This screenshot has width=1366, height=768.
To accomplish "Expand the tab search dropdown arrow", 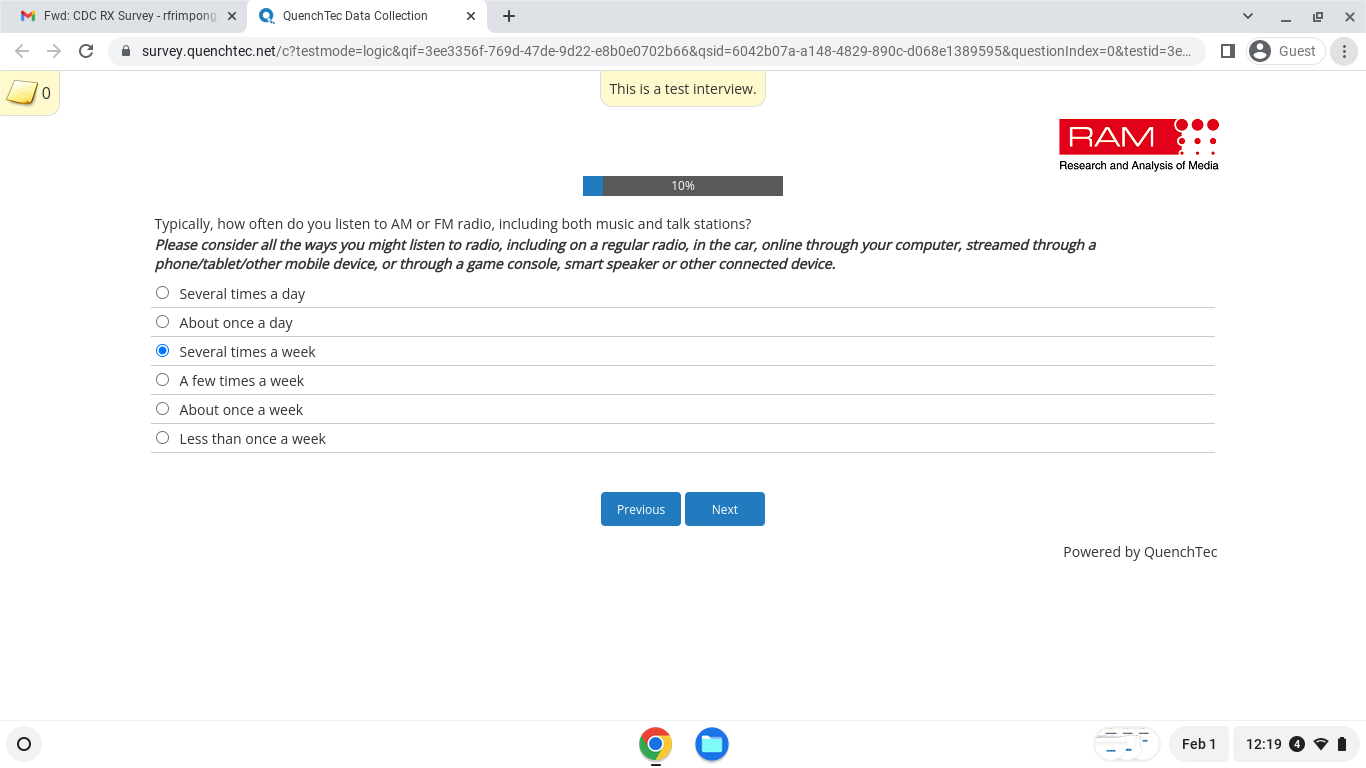I will [x=1248, y=16].
